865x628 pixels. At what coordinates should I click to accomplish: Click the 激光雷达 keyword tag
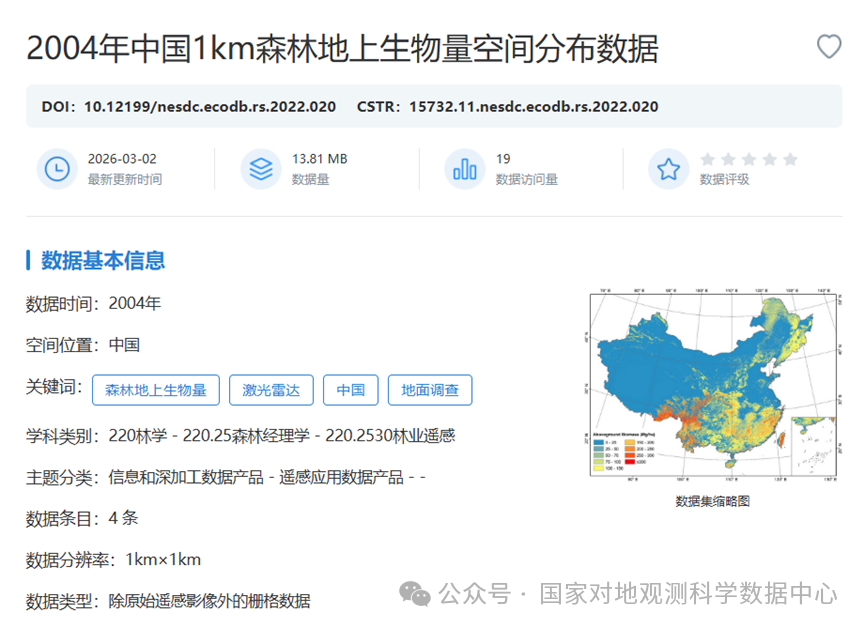click(x=271, y=390)
